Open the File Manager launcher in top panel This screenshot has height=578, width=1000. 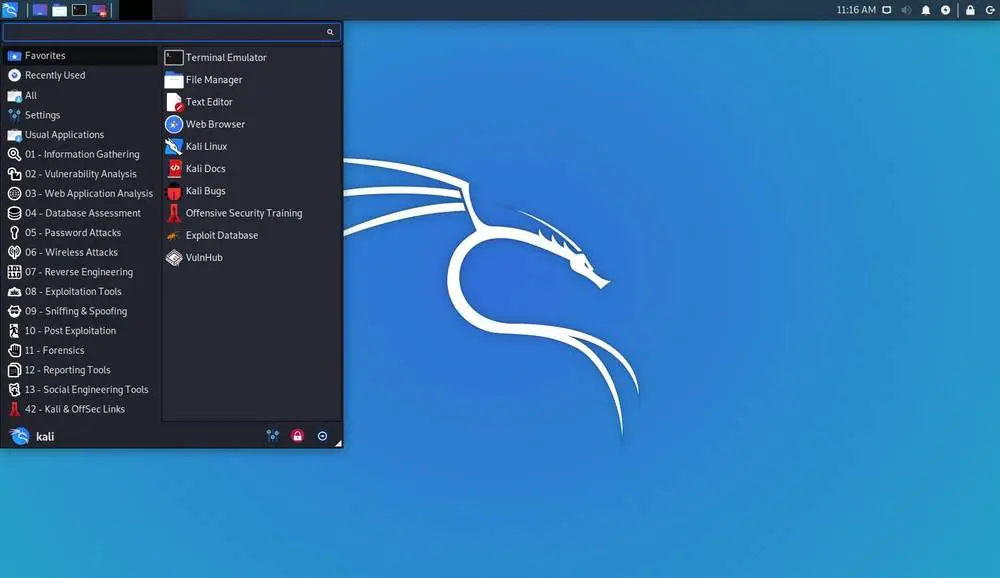pos(59,10)
